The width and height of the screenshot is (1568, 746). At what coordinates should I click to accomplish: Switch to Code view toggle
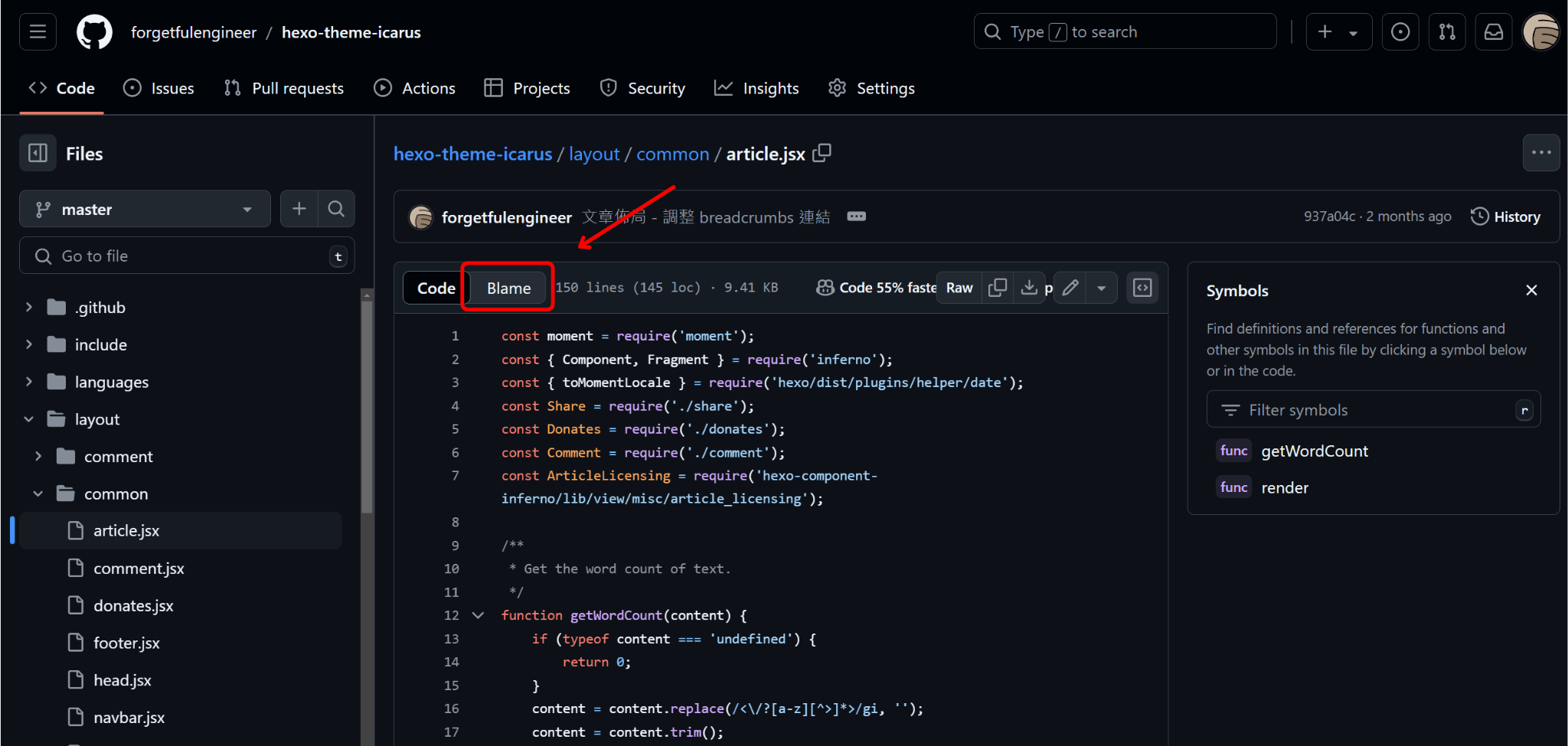tap(436, 288)
